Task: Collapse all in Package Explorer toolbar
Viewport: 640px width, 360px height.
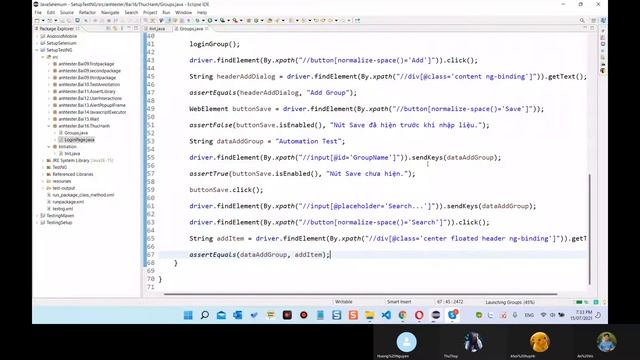Action: click(108, 29)
